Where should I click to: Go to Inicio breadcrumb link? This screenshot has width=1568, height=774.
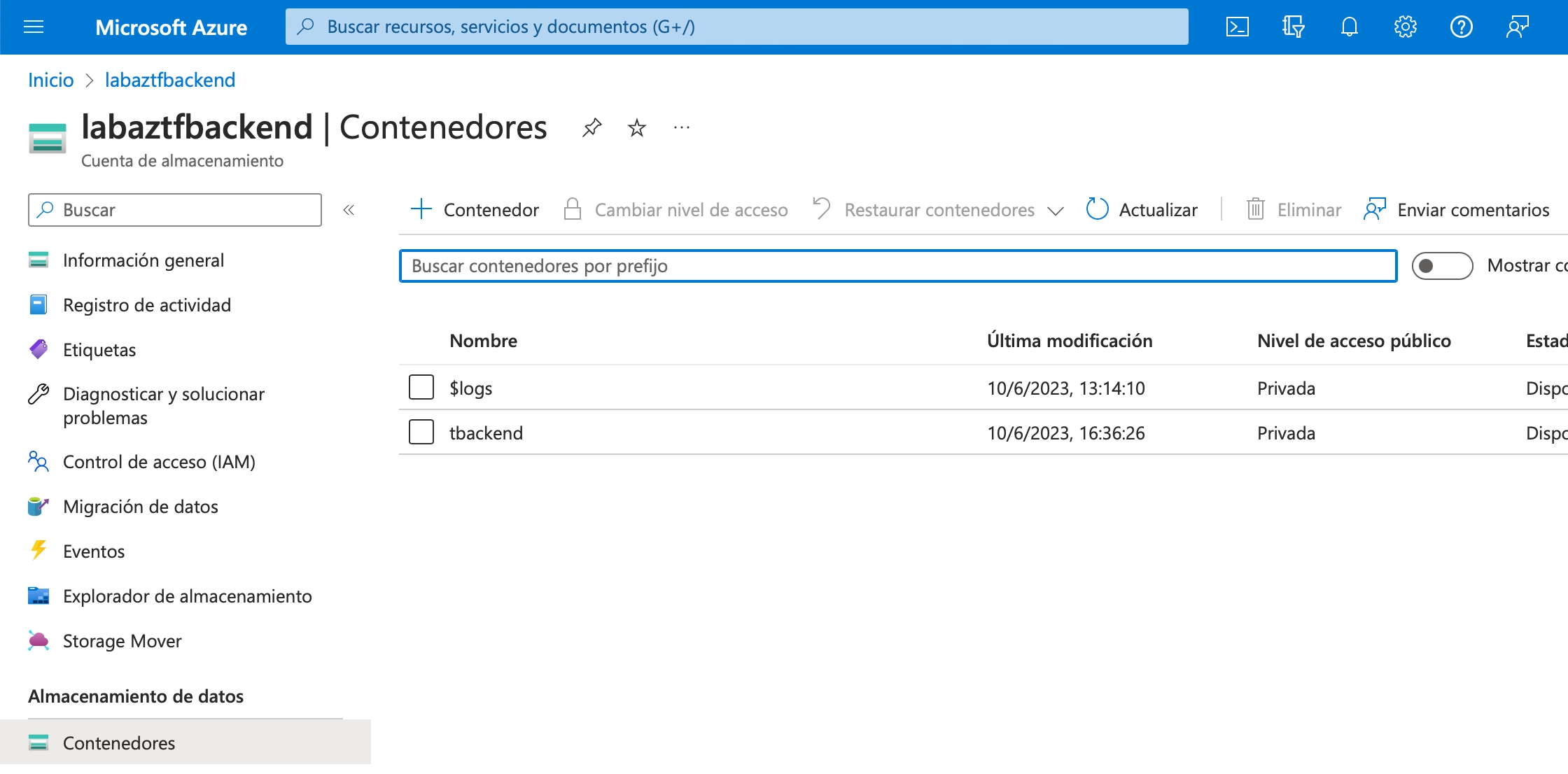click(x=50, y=80)
